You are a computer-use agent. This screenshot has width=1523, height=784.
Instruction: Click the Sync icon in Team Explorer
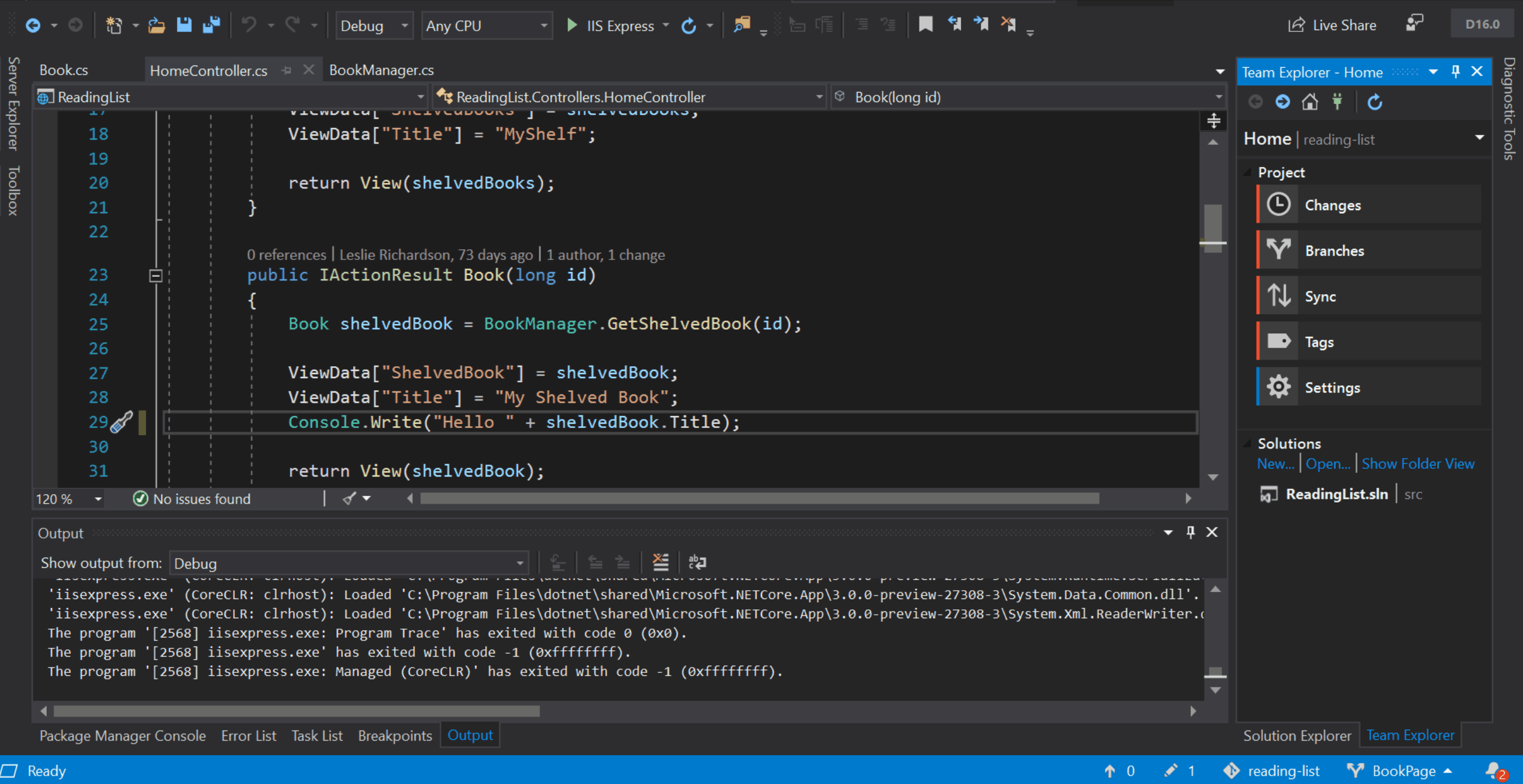pyautogui.click(x=1279, y=296)
